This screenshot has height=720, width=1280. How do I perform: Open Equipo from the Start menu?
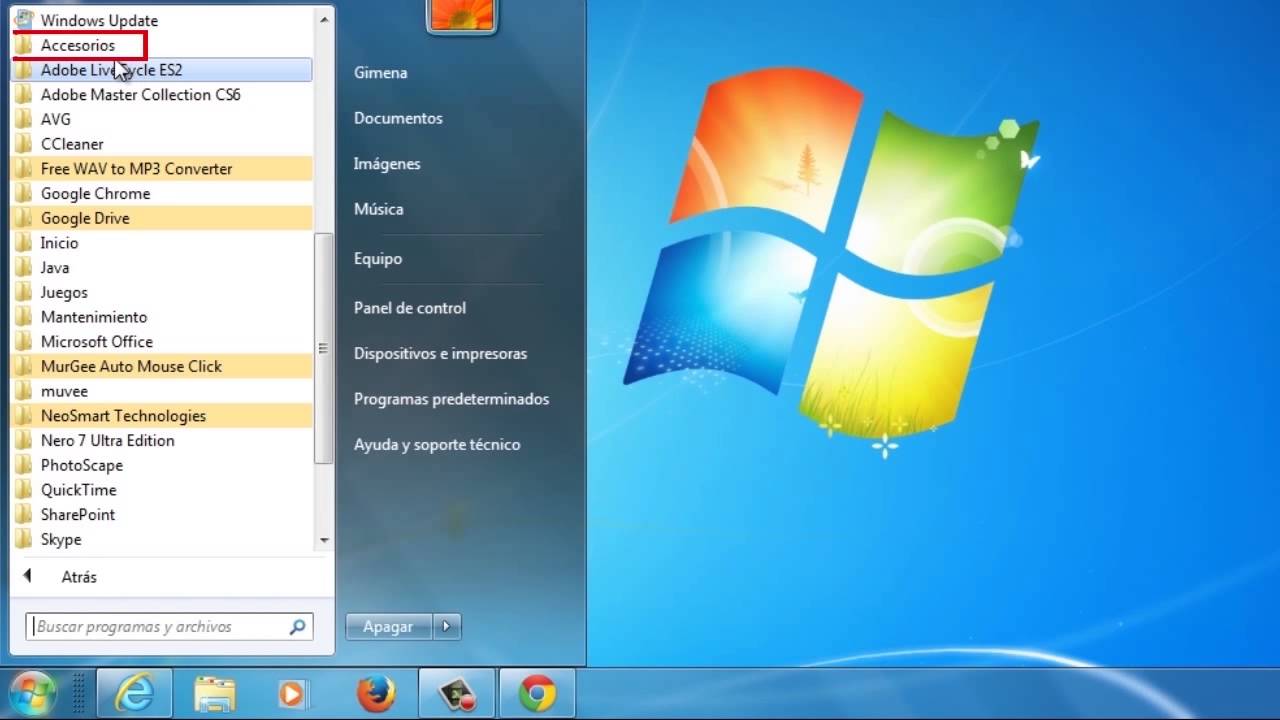(378, 259)
